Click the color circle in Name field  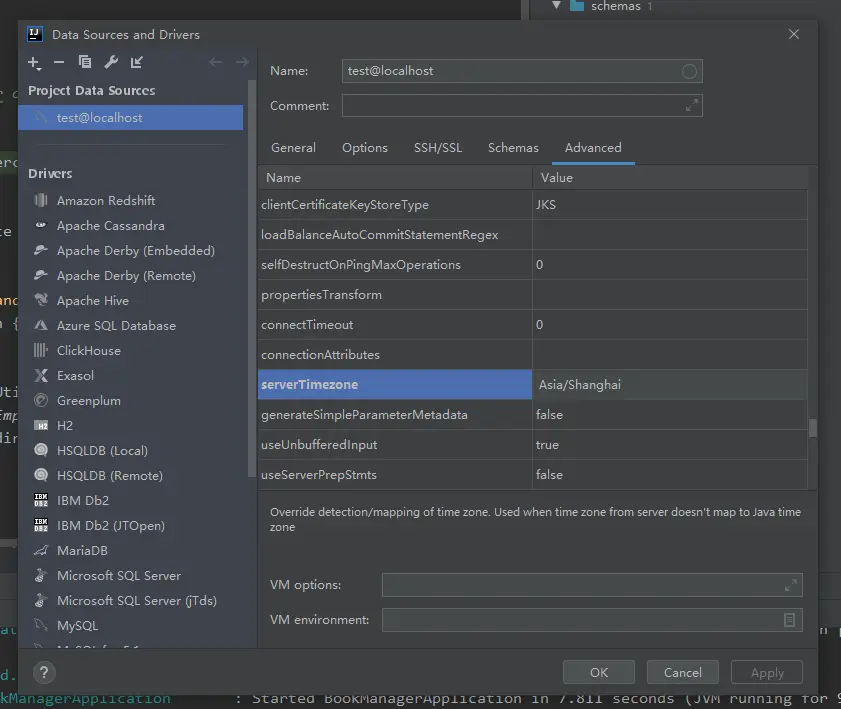click(689, 71)
